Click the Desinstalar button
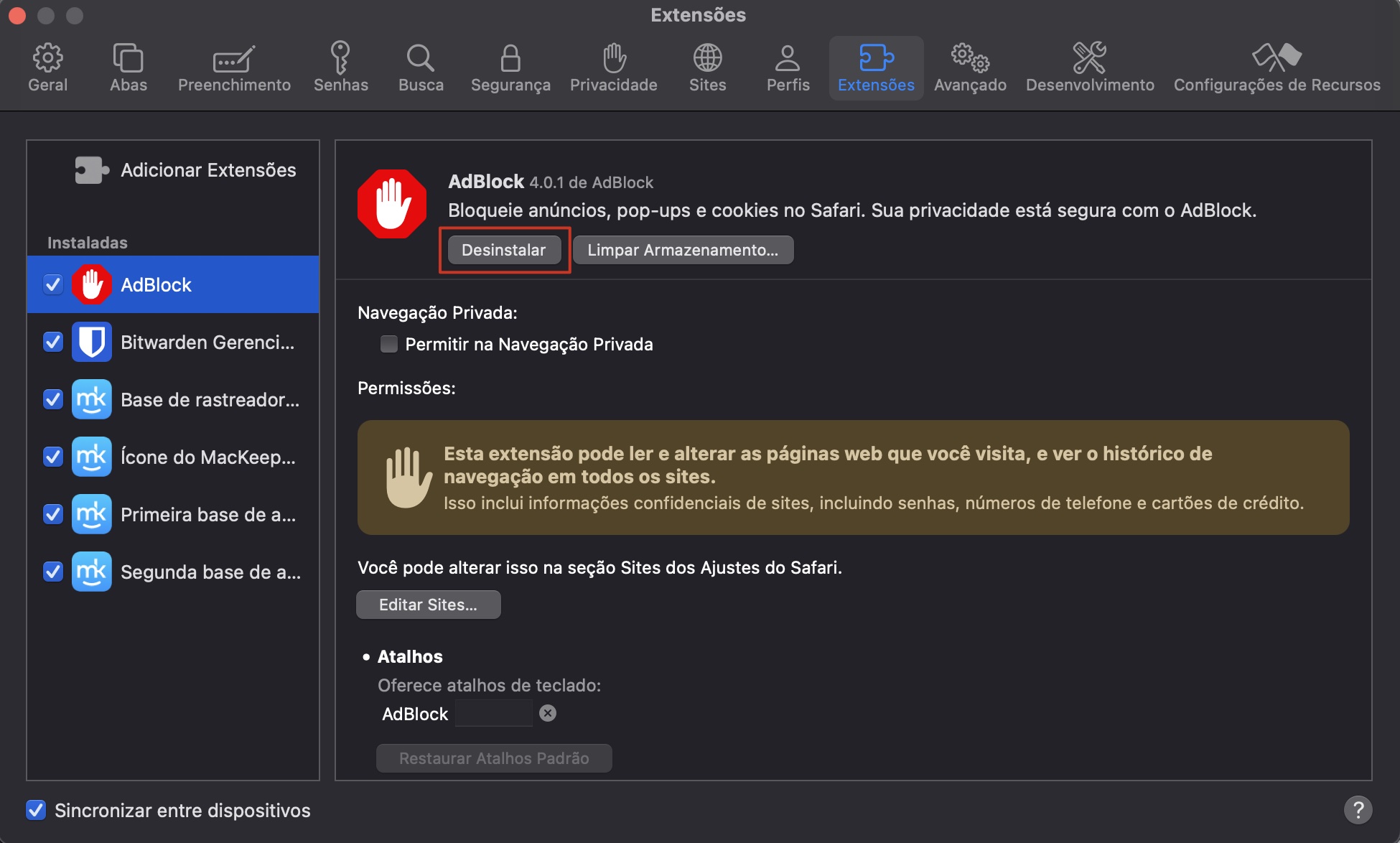This screenshot has width=1400, height=843. [x=504, y=250]
